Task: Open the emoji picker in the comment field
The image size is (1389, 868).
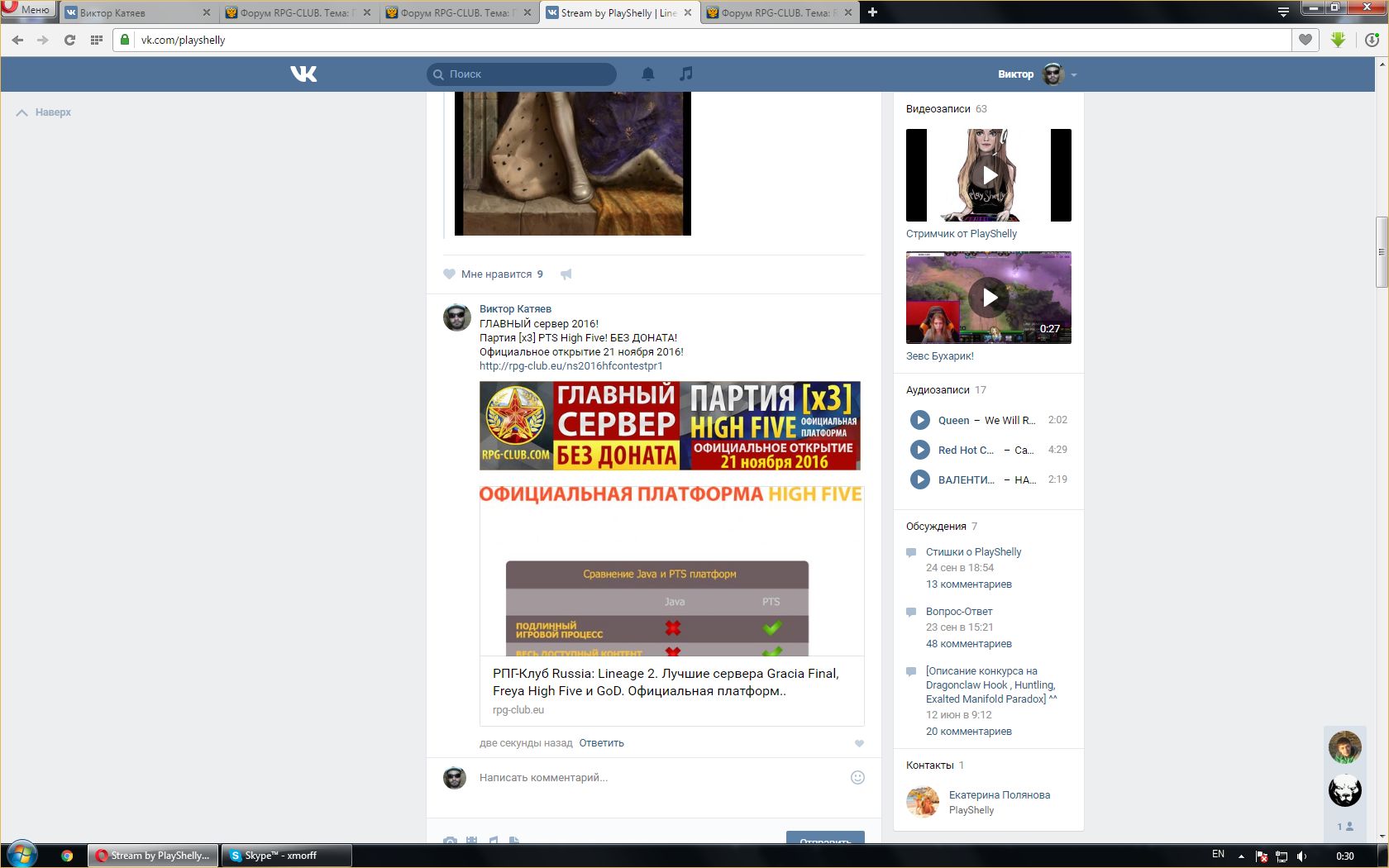Action: point(857,777)
